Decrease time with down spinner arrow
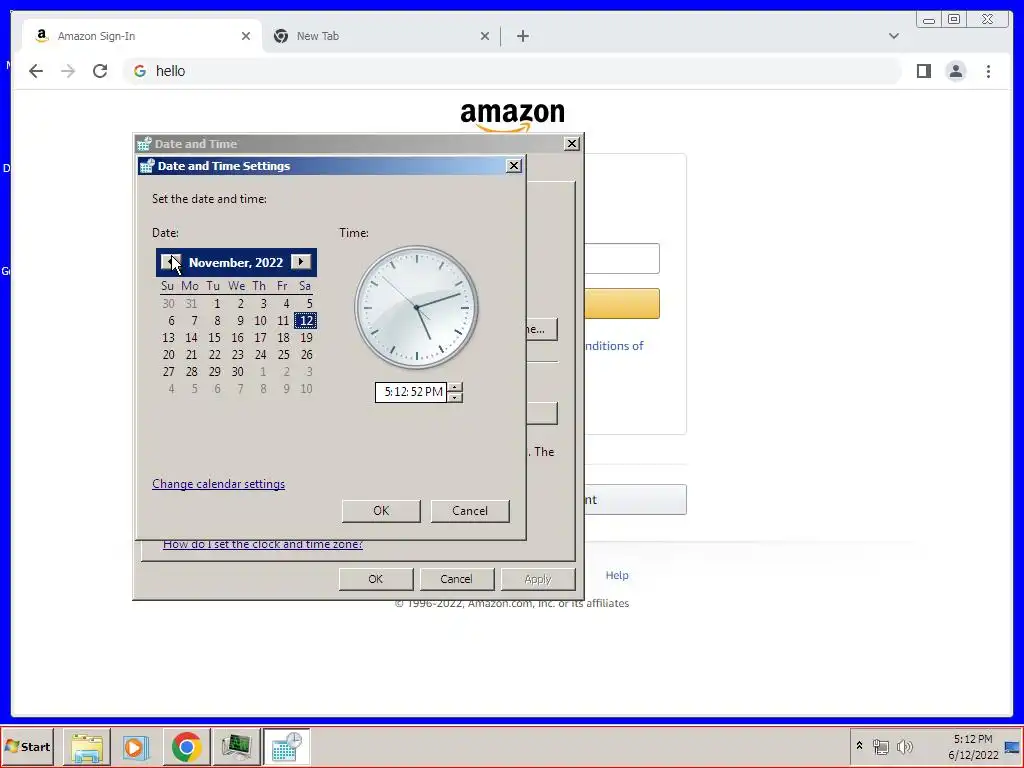 tap(455, 397)
